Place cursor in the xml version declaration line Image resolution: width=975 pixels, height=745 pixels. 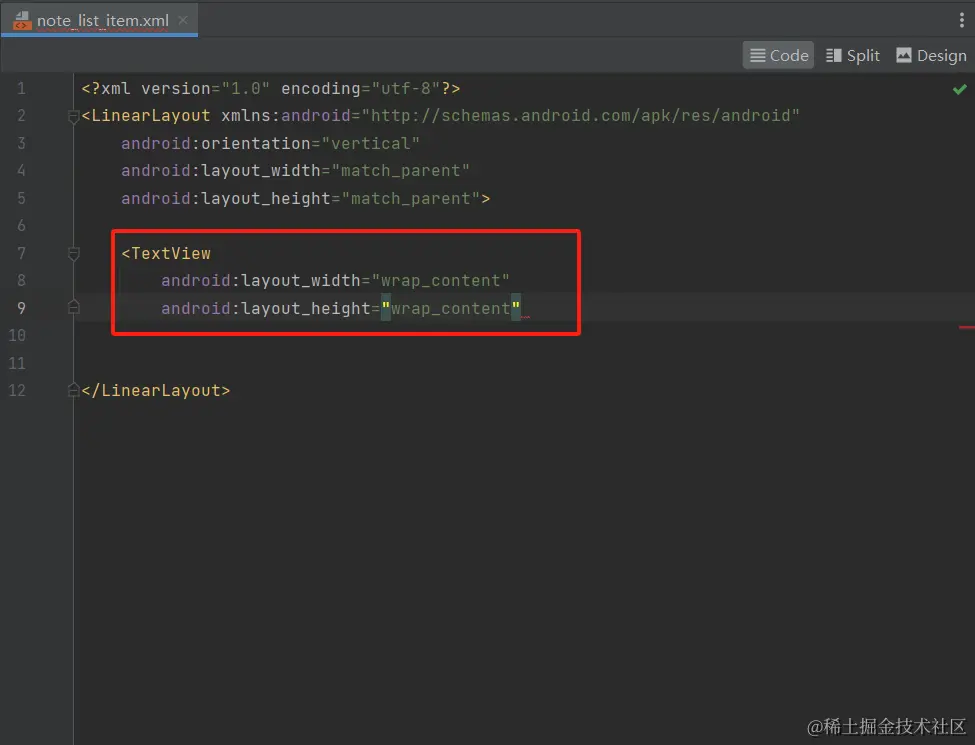(270, 88)
